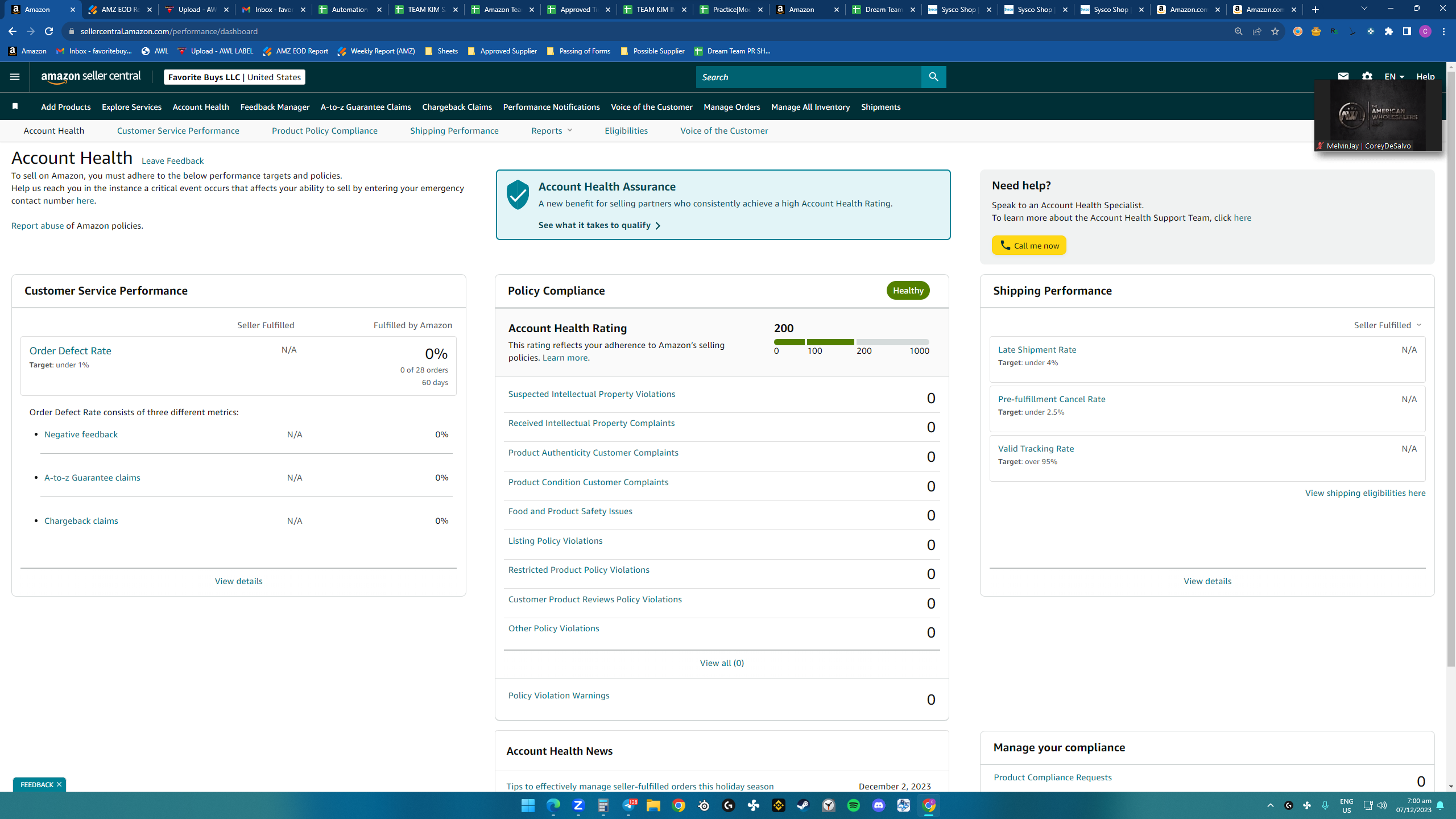
Task: Open the Chrome three-dot menu
Action: (x=1443, y=31)
